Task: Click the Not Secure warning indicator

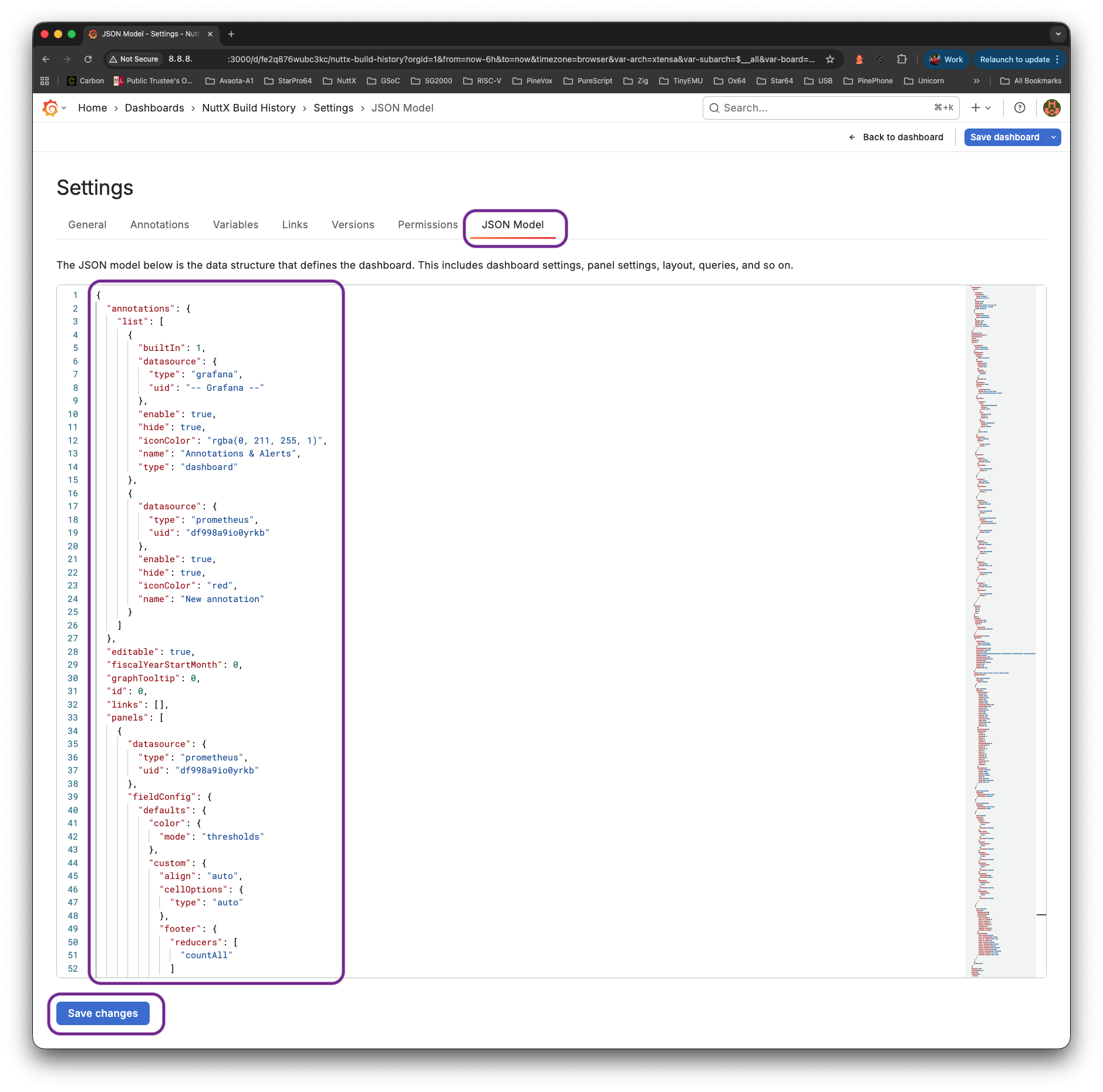Action: pyautogui.click(x=133, y=59)
